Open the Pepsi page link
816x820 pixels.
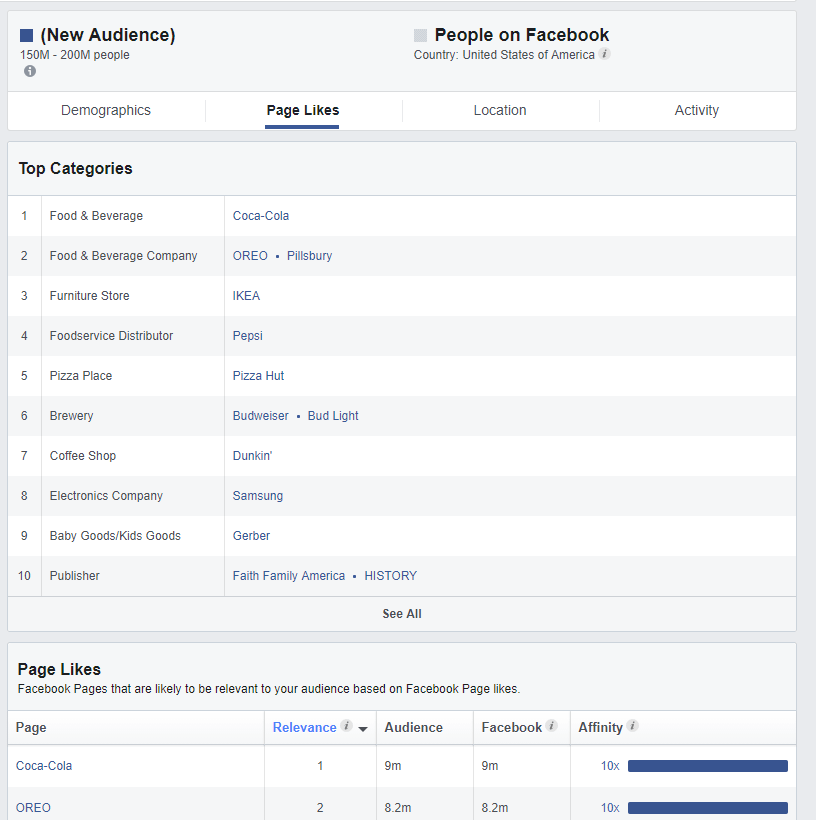point(247,336)
